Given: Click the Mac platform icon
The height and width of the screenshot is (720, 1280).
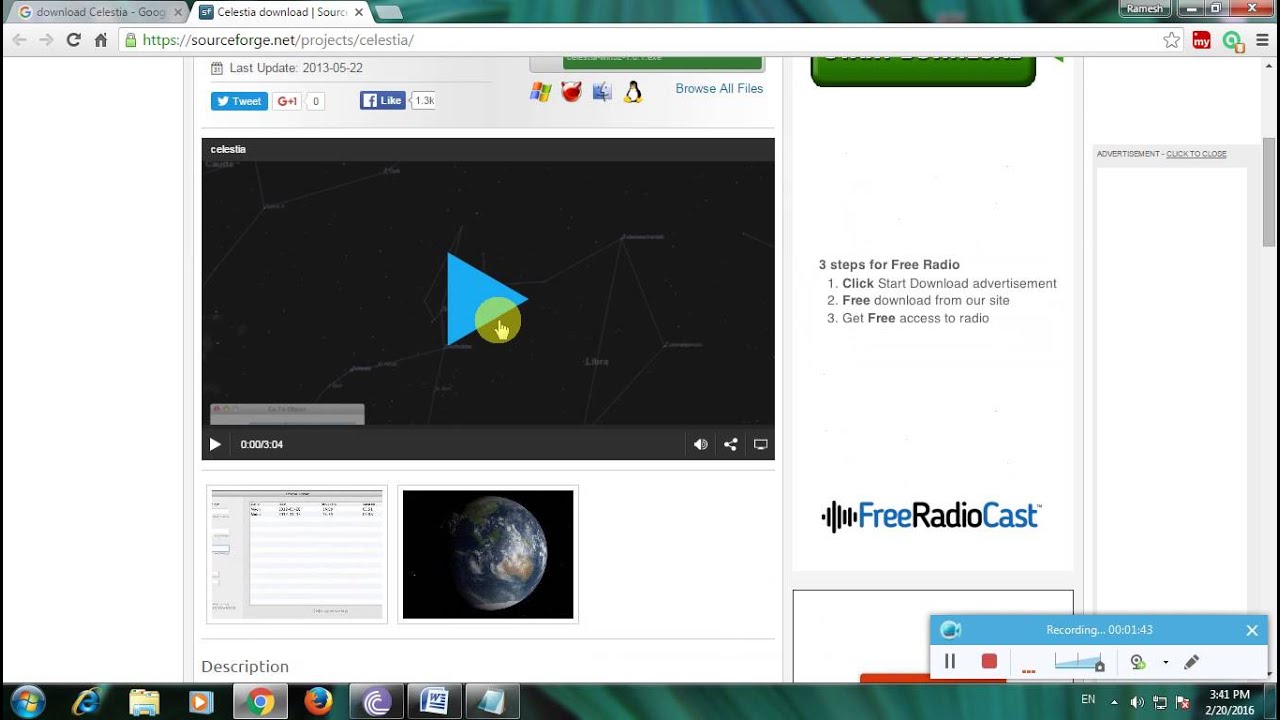Looking at the screenshot, I should (602, 92).
